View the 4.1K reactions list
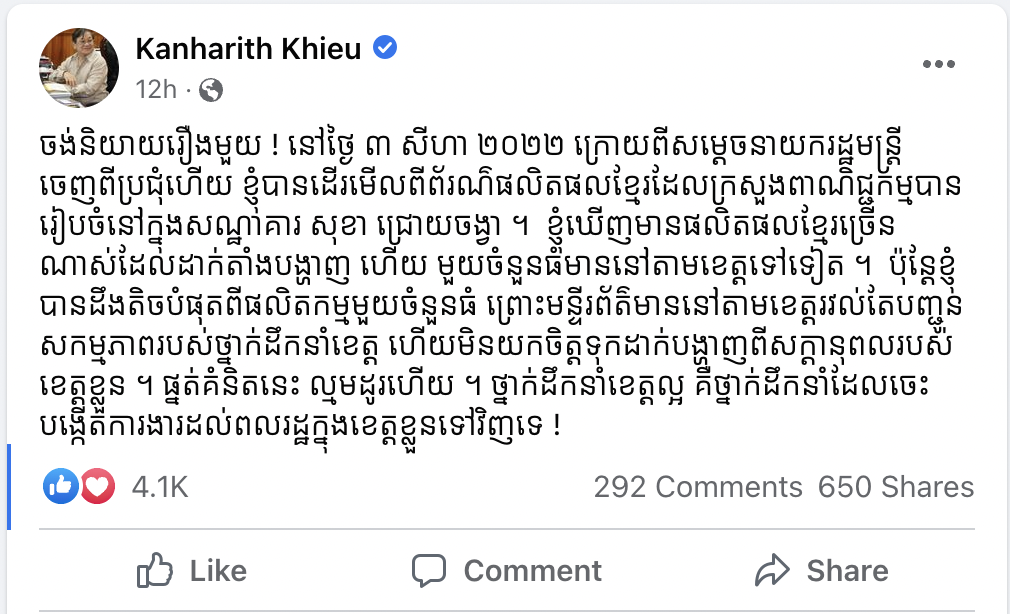This screenshot has width=1010, height=614. click(x=160, y=487)
